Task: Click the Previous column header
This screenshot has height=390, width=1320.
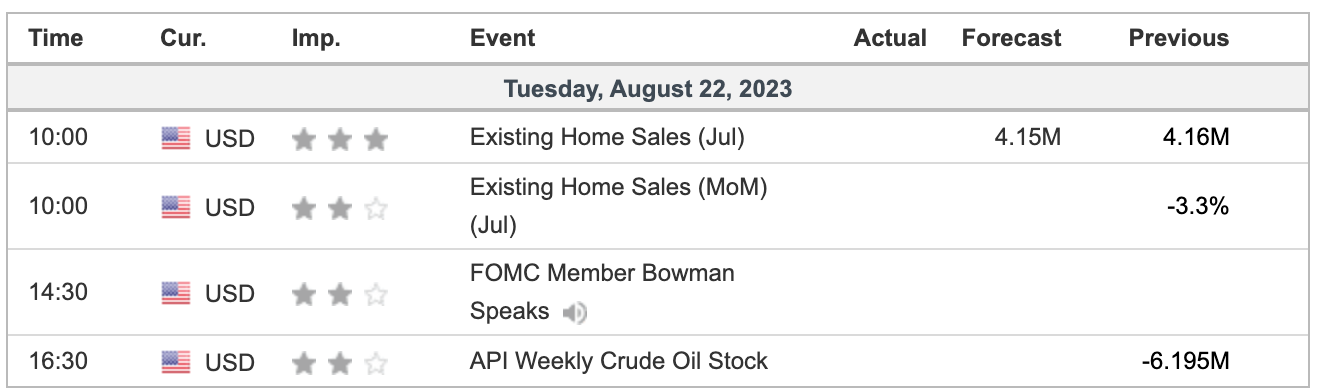Action: click(1179, 38)
